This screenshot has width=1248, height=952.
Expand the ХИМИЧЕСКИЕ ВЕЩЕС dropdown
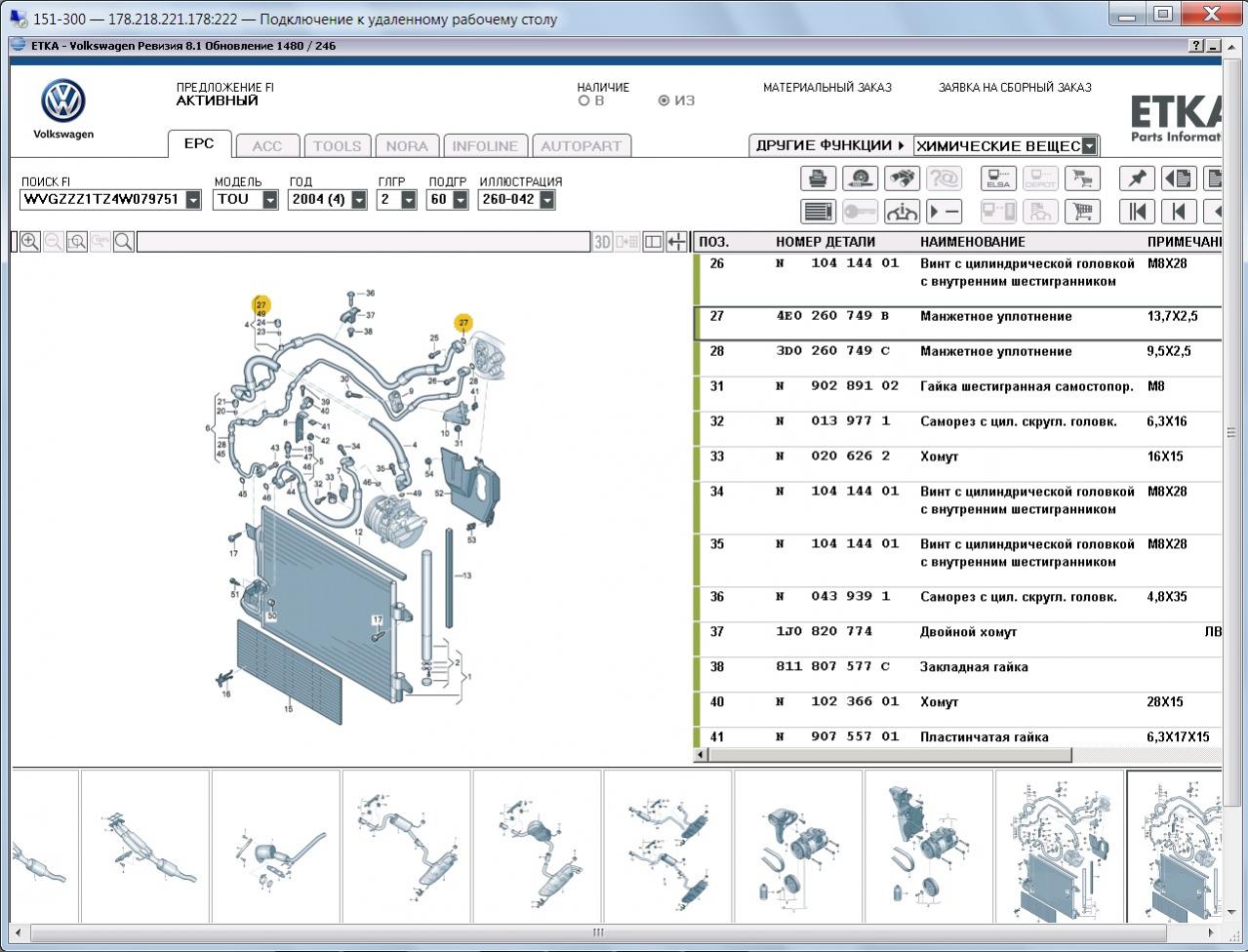[x=1090, y=146]
